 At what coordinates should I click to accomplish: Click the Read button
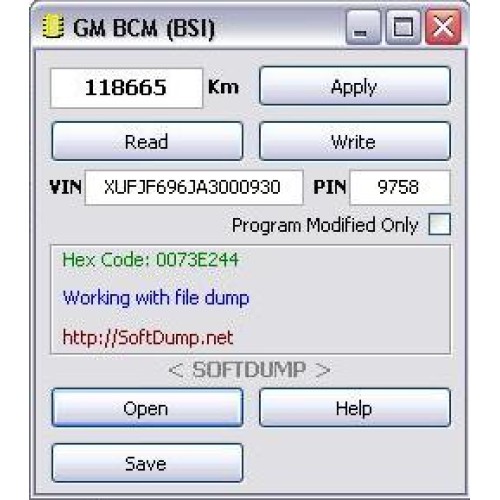click(x=147, y=141)
